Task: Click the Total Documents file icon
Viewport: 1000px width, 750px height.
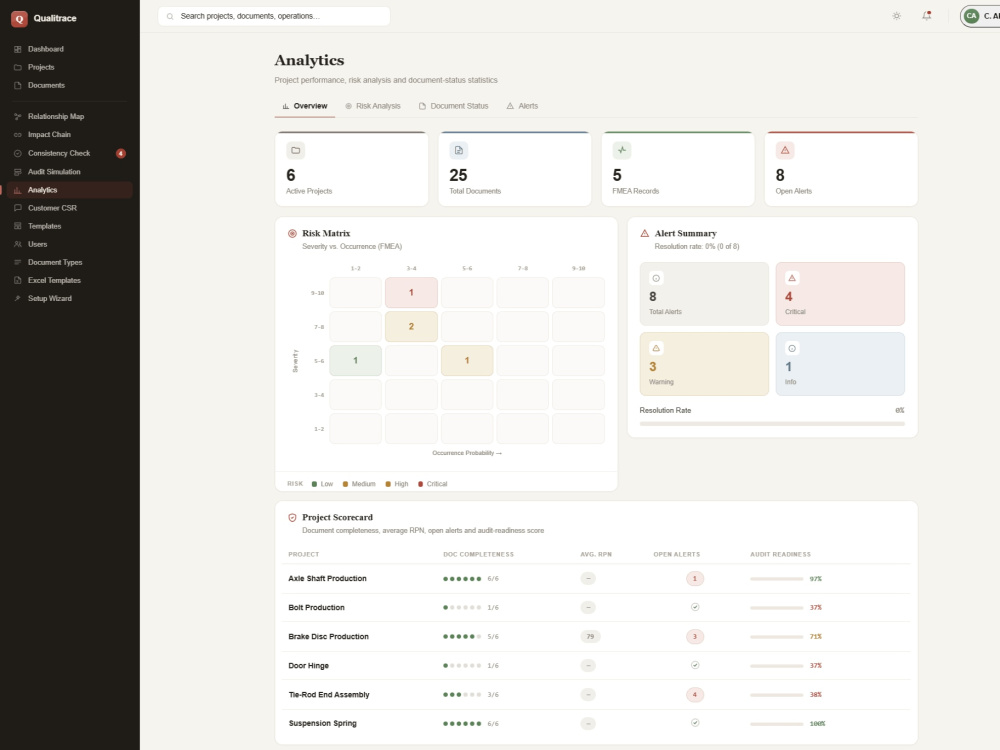Action: click(459, 151)
